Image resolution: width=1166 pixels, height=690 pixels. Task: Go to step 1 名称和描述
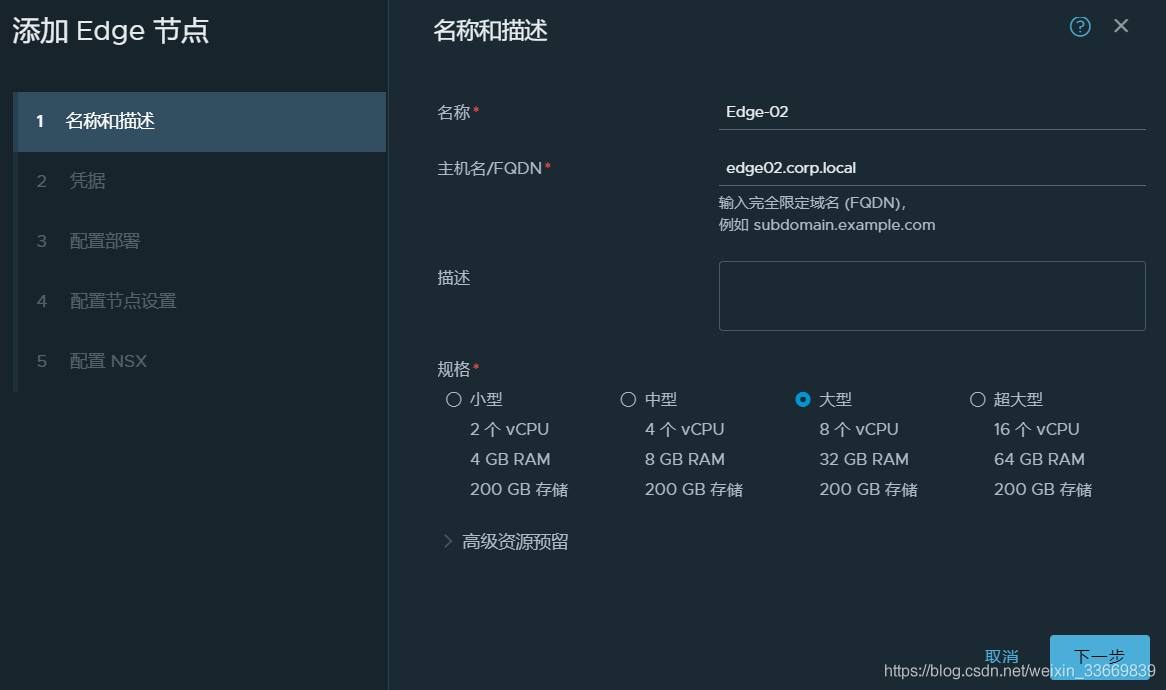[110, 122]
